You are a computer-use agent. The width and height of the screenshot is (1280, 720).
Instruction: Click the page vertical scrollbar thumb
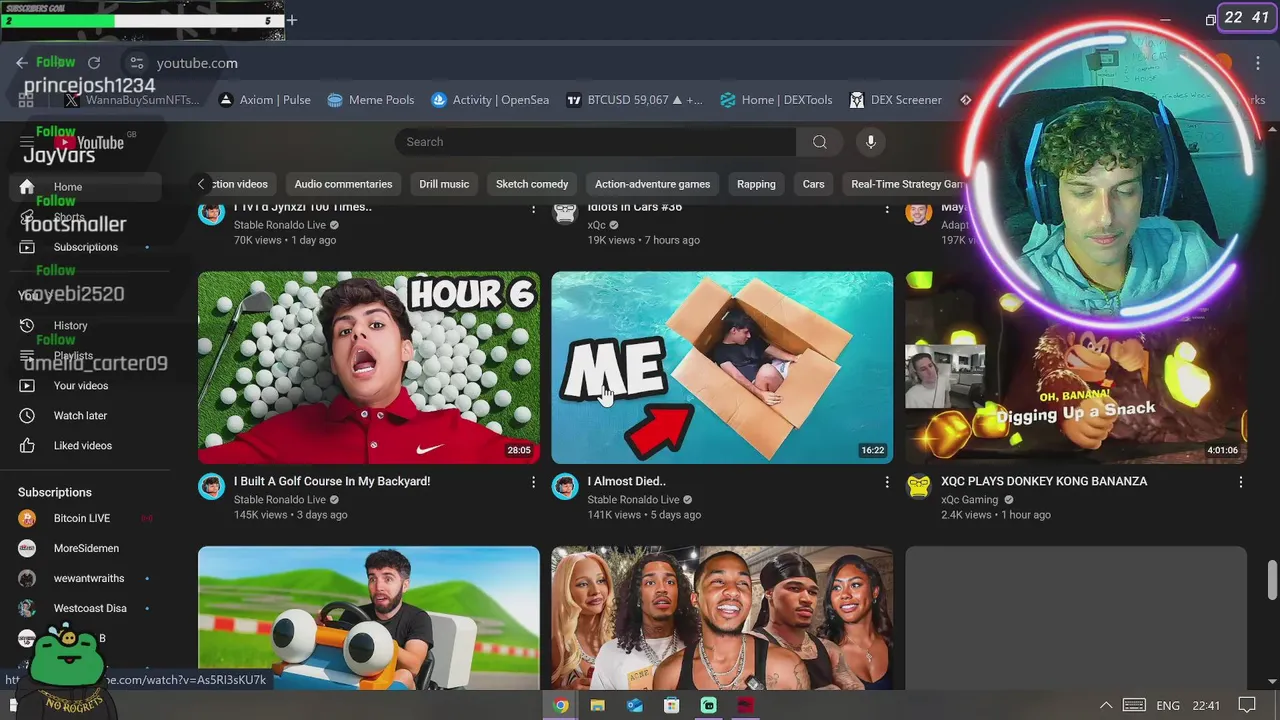1272,581
